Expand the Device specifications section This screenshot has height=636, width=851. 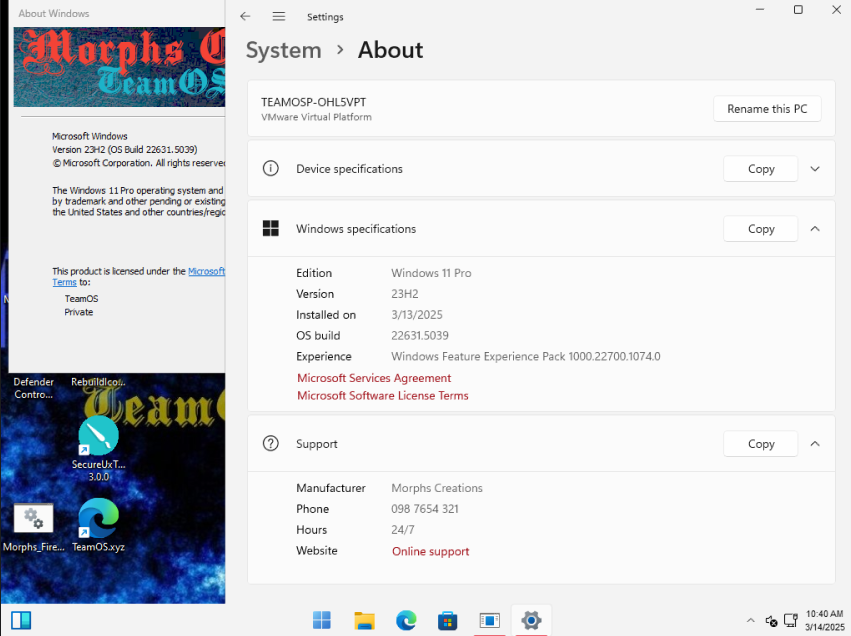pyautogui.click(x=815, y=169)
